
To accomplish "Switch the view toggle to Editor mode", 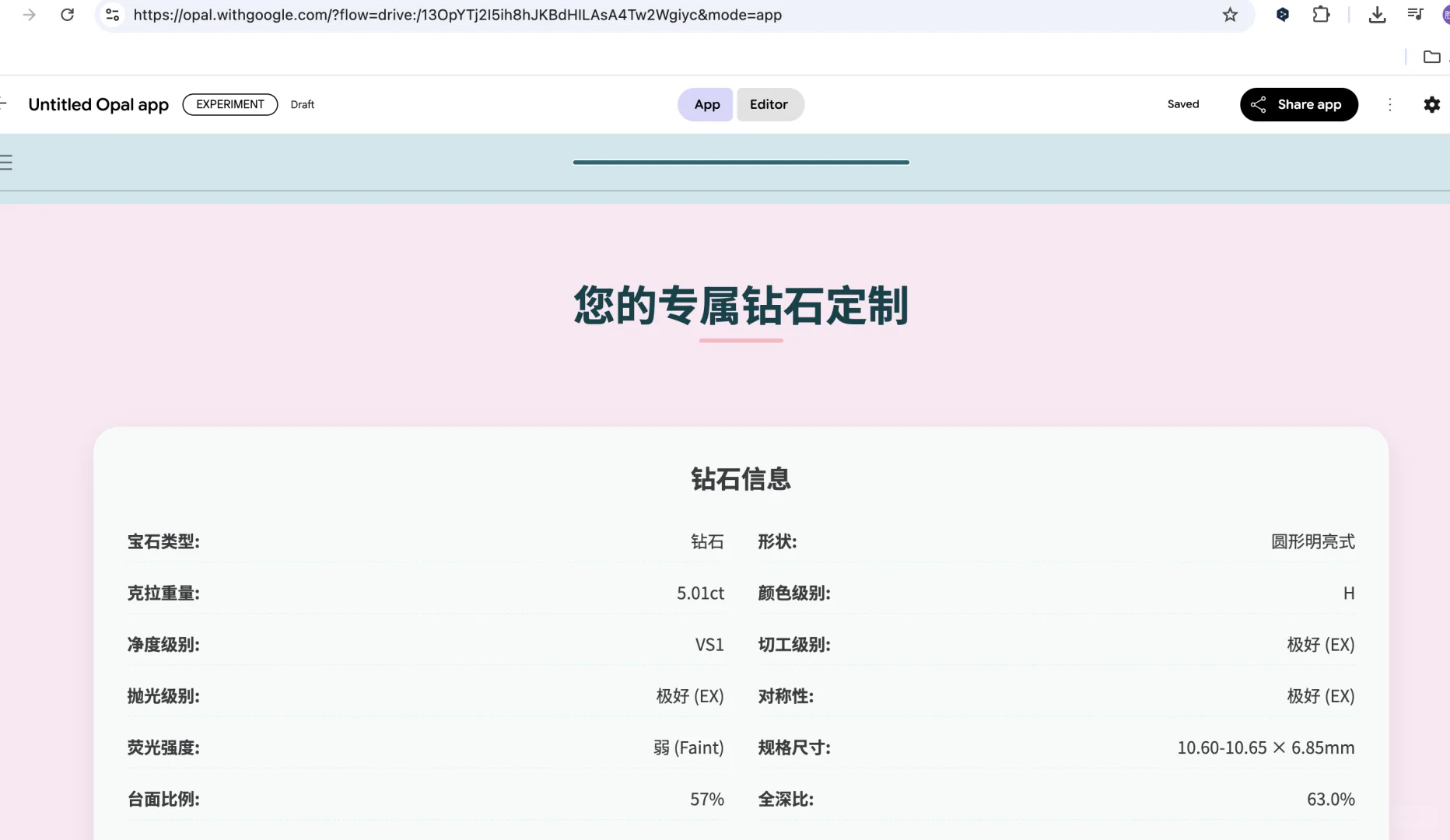I will coord(769,104).
